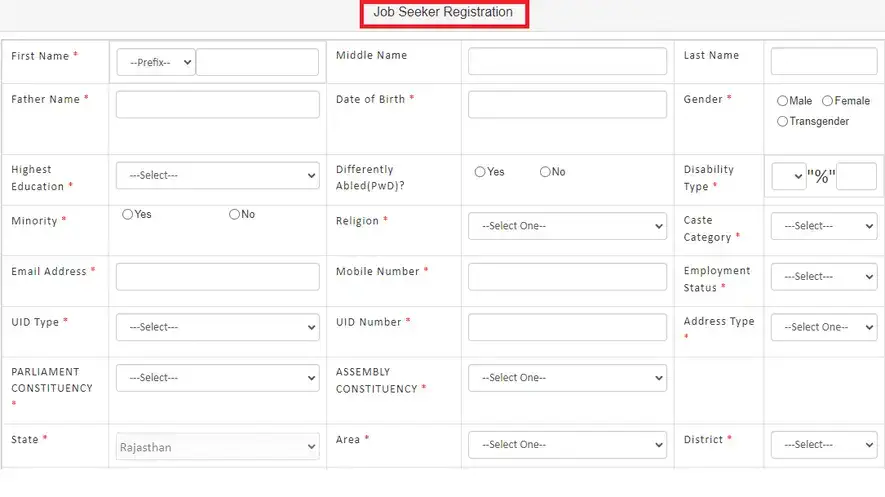Open the District dropdown

(x=824, y=445)
